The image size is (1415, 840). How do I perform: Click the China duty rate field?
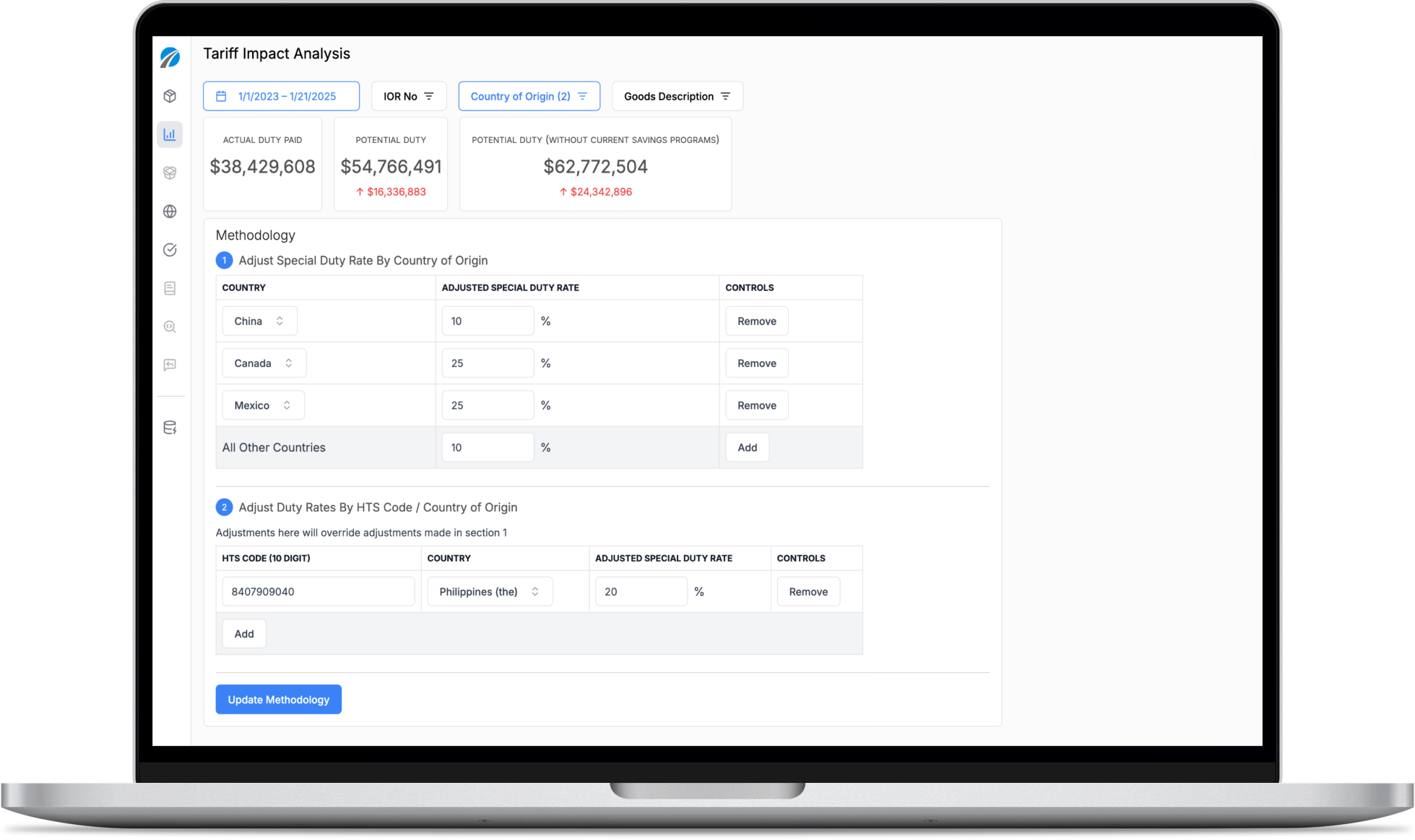pyautogui.click(x=488, y=321)
